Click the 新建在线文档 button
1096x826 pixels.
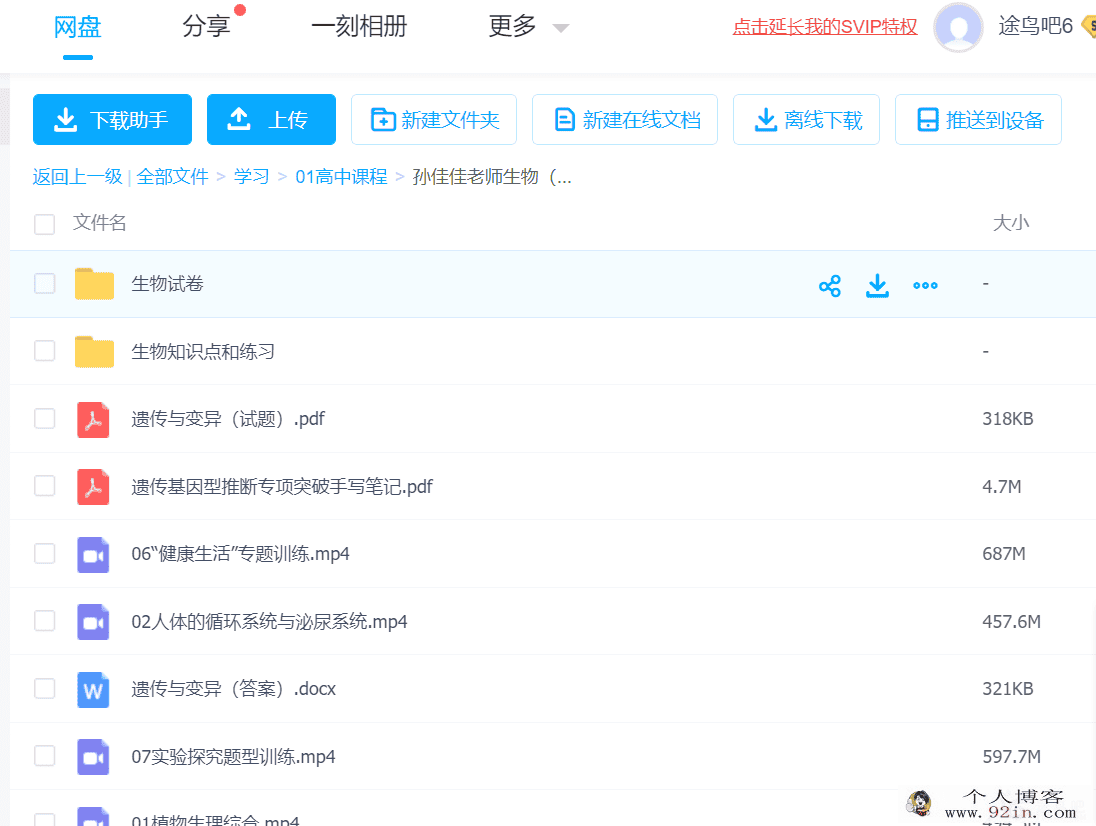(x=625, y=119)
